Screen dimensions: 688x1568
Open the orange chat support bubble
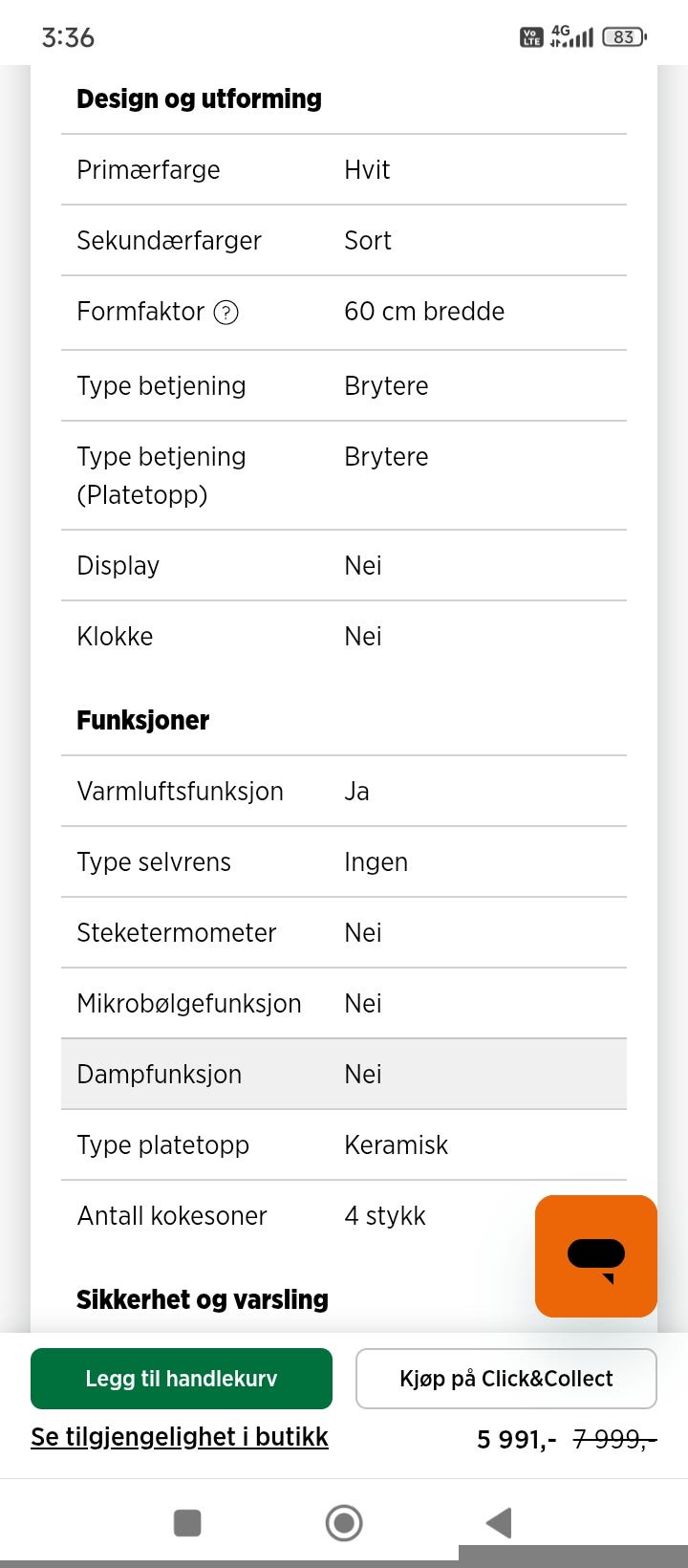(x=595, y=1255)
